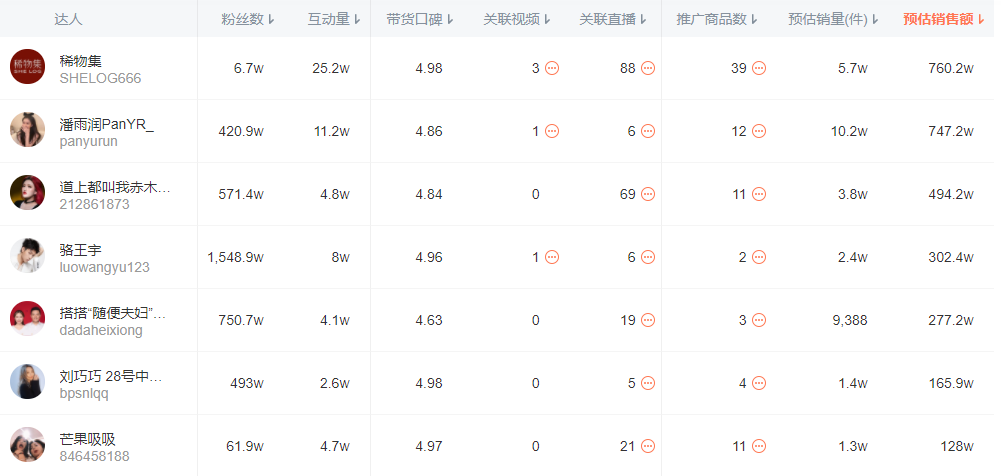Sort by 预估销量(件) column header
Viewport: 1001px width, 476px height.
(834, 19)
